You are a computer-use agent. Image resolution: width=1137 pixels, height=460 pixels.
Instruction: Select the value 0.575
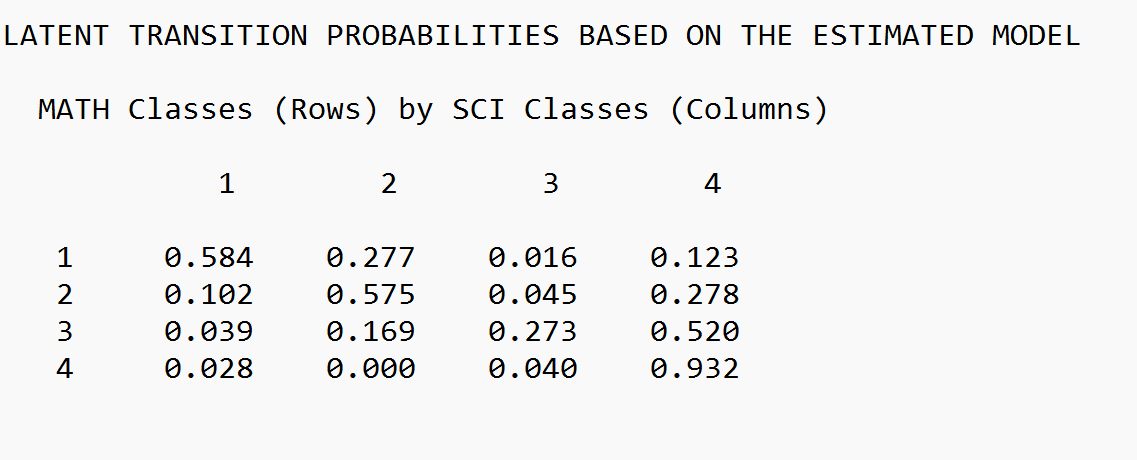click(371, 295)
